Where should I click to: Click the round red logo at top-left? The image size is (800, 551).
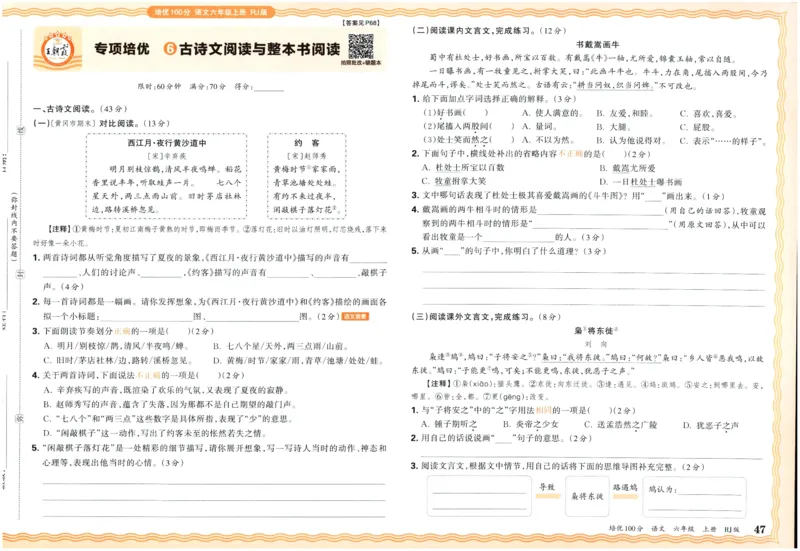(57, 49)
